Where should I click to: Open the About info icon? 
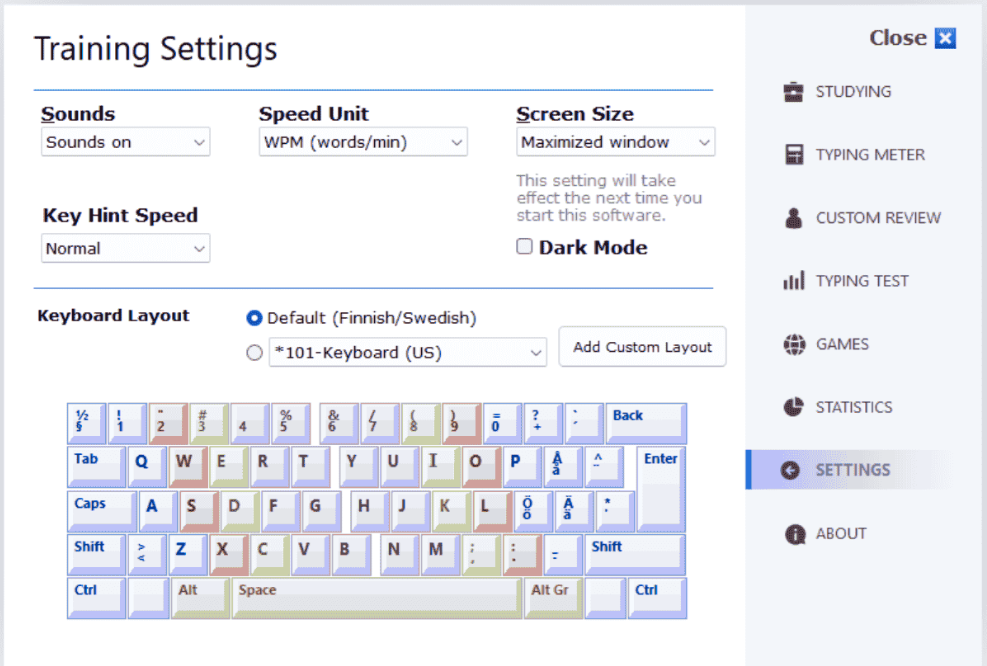tap(793, 533)
